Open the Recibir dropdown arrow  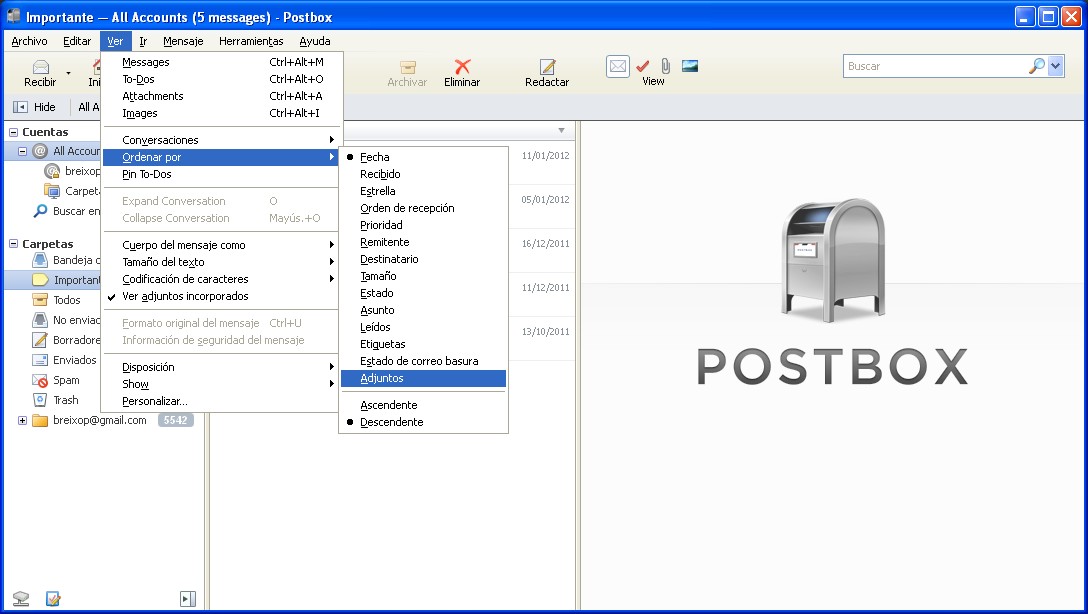(68, 72)
